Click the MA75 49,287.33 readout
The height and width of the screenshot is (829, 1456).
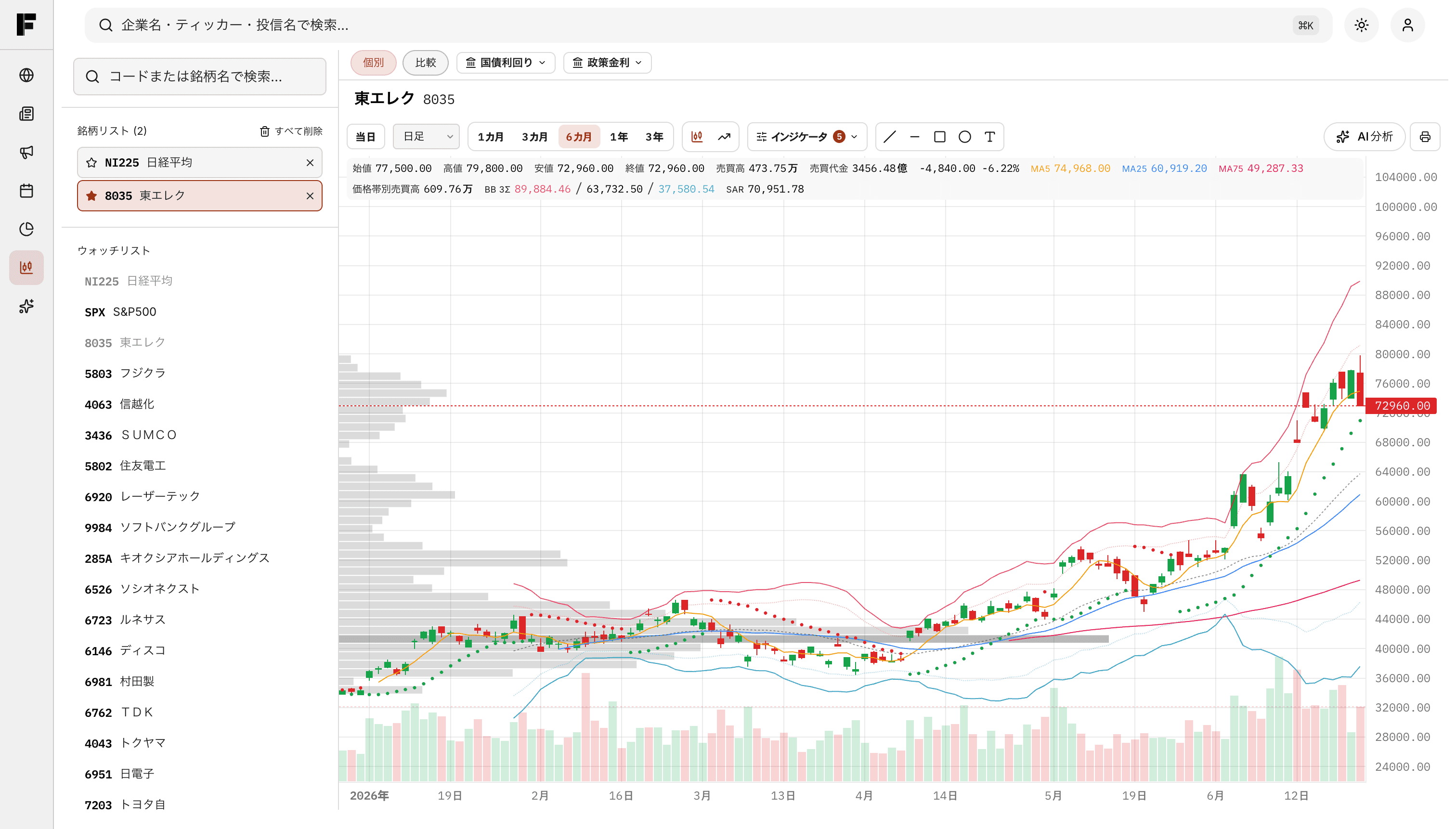coord(1261,168)
